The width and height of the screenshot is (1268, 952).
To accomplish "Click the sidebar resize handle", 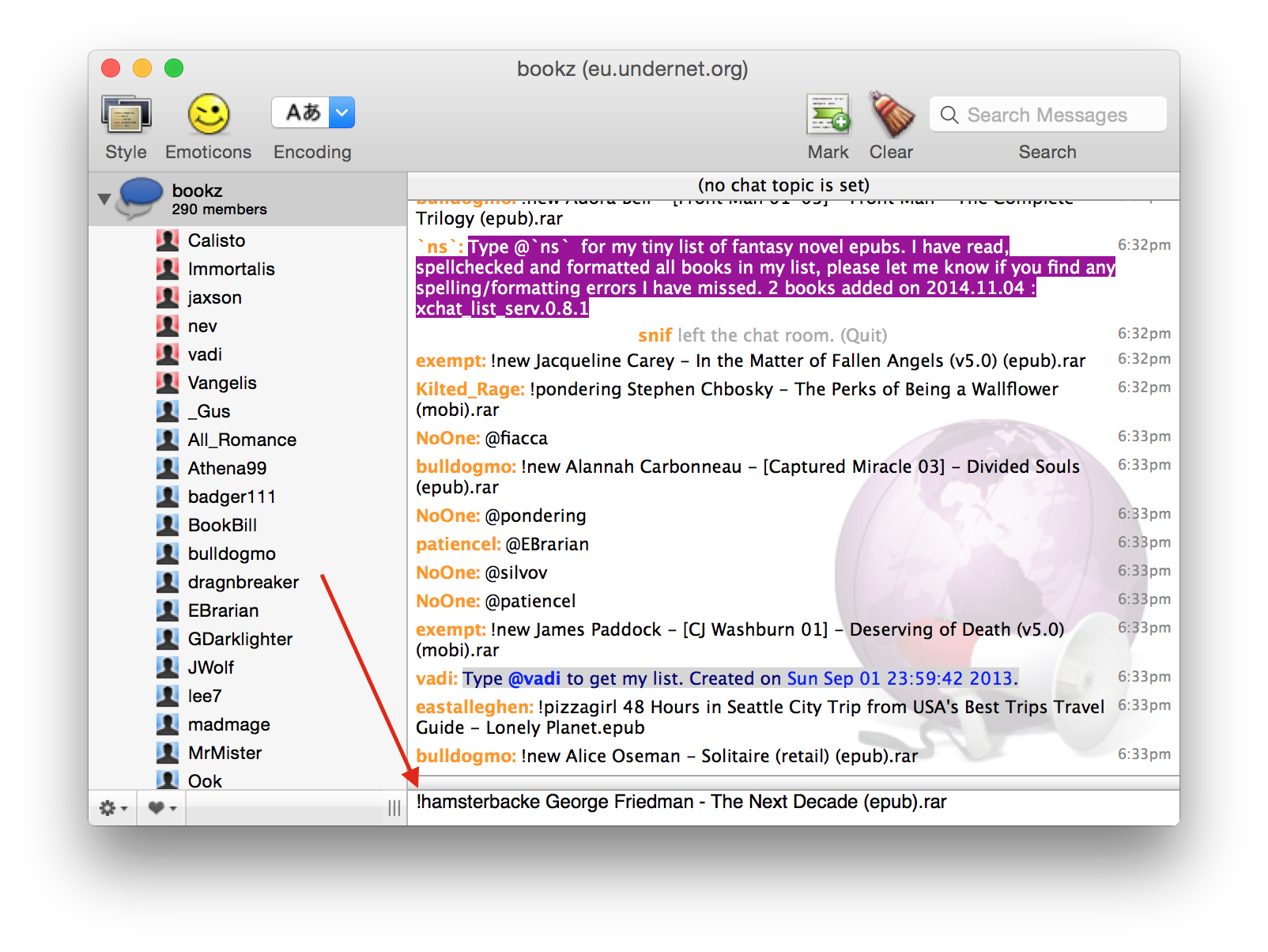I will pos(394,808).
